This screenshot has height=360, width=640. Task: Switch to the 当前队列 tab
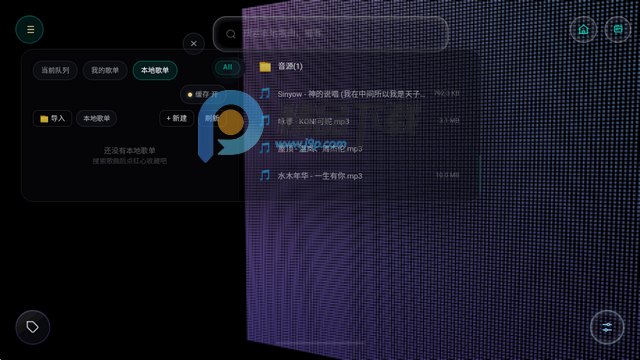(x=55, y=70)
